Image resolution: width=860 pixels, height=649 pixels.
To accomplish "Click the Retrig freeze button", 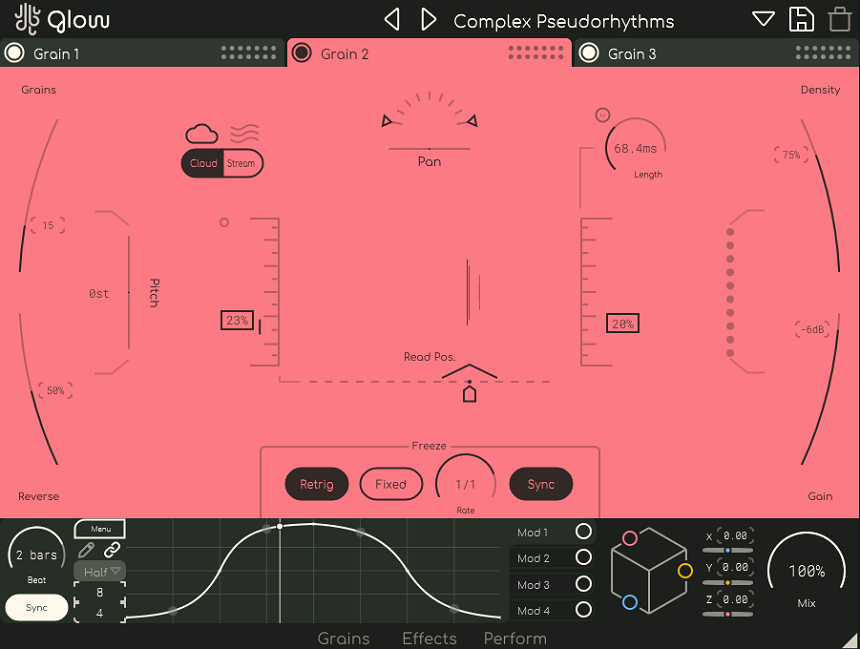I will (316, 484).
